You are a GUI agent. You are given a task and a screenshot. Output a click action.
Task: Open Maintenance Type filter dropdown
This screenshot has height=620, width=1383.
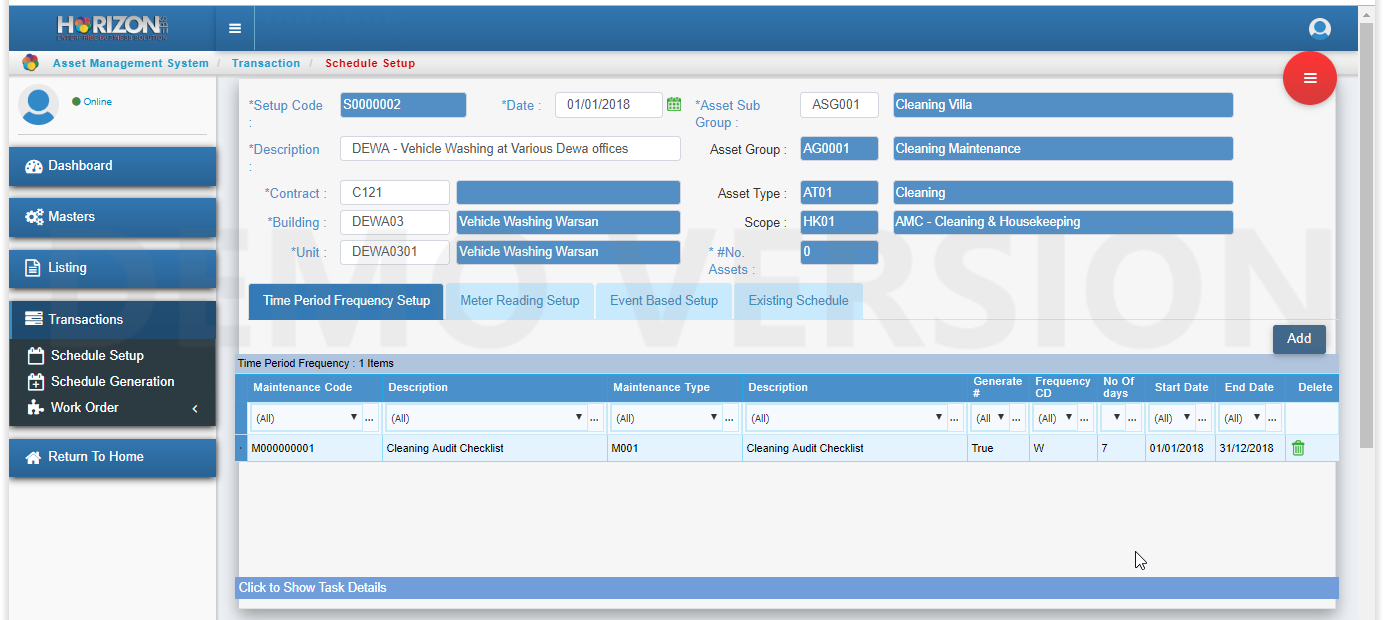click(x=714, y=418)
